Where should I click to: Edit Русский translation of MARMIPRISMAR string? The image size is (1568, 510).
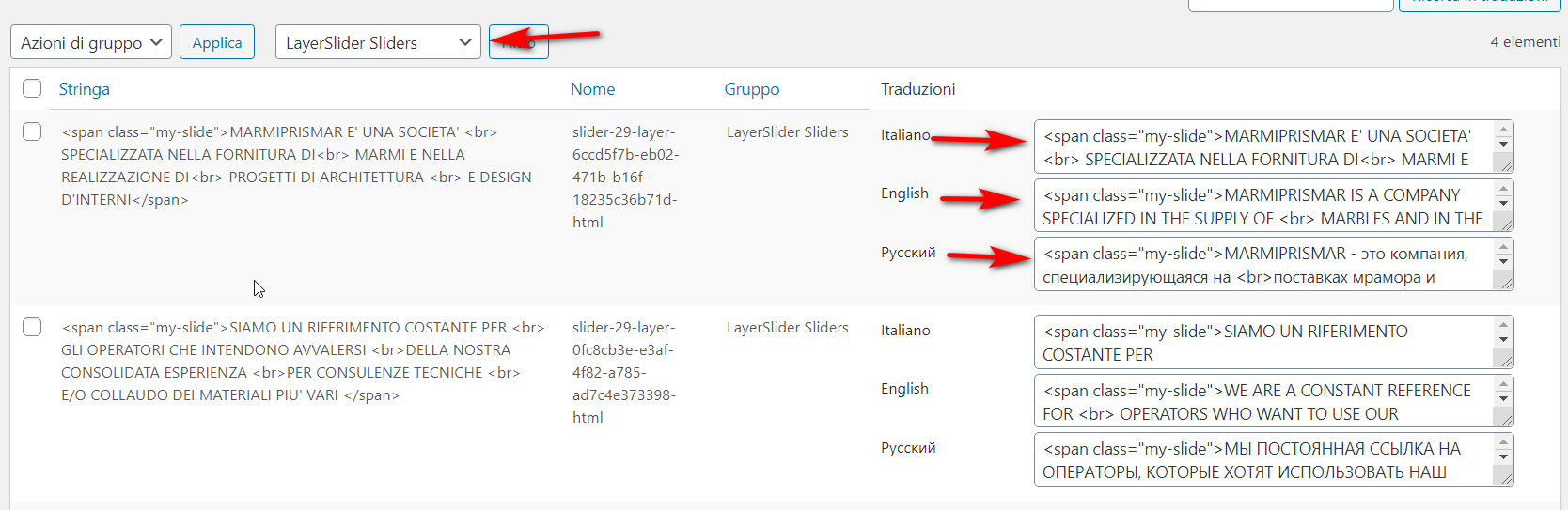(1274, 264)
